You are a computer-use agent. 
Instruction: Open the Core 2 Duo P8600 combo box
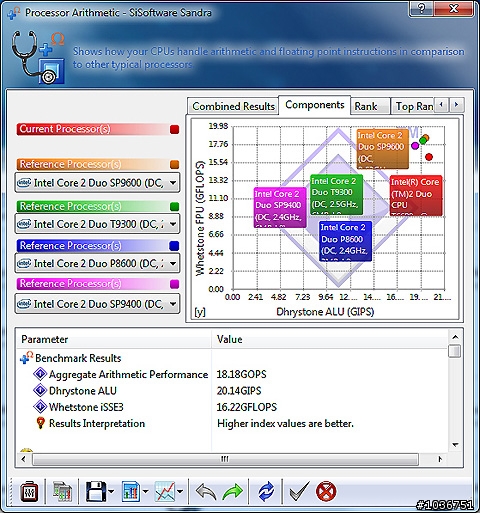pyautogui.click(x=97, y=263)
